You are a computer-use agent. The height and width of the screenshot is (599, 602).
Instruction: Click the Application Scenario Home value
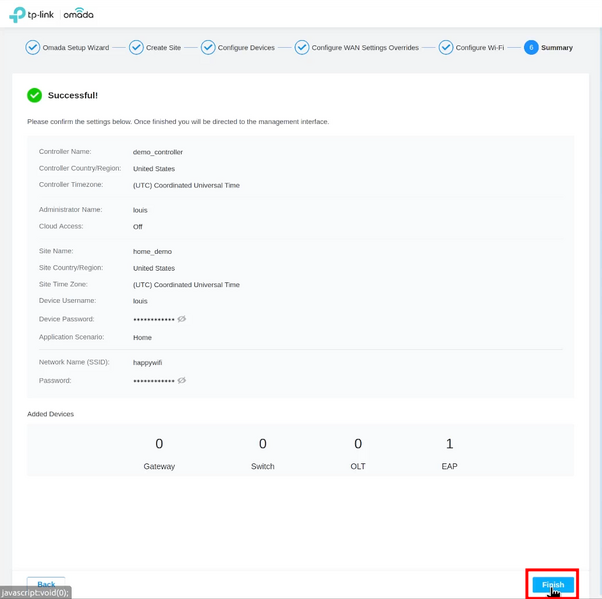pyautogui.click(x=142, y=338)
